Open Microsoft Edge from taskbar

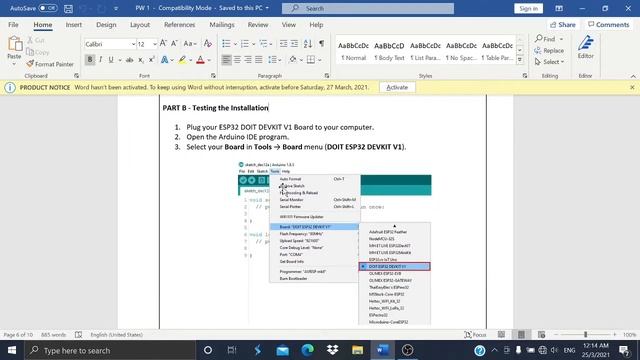click(307, 350)
